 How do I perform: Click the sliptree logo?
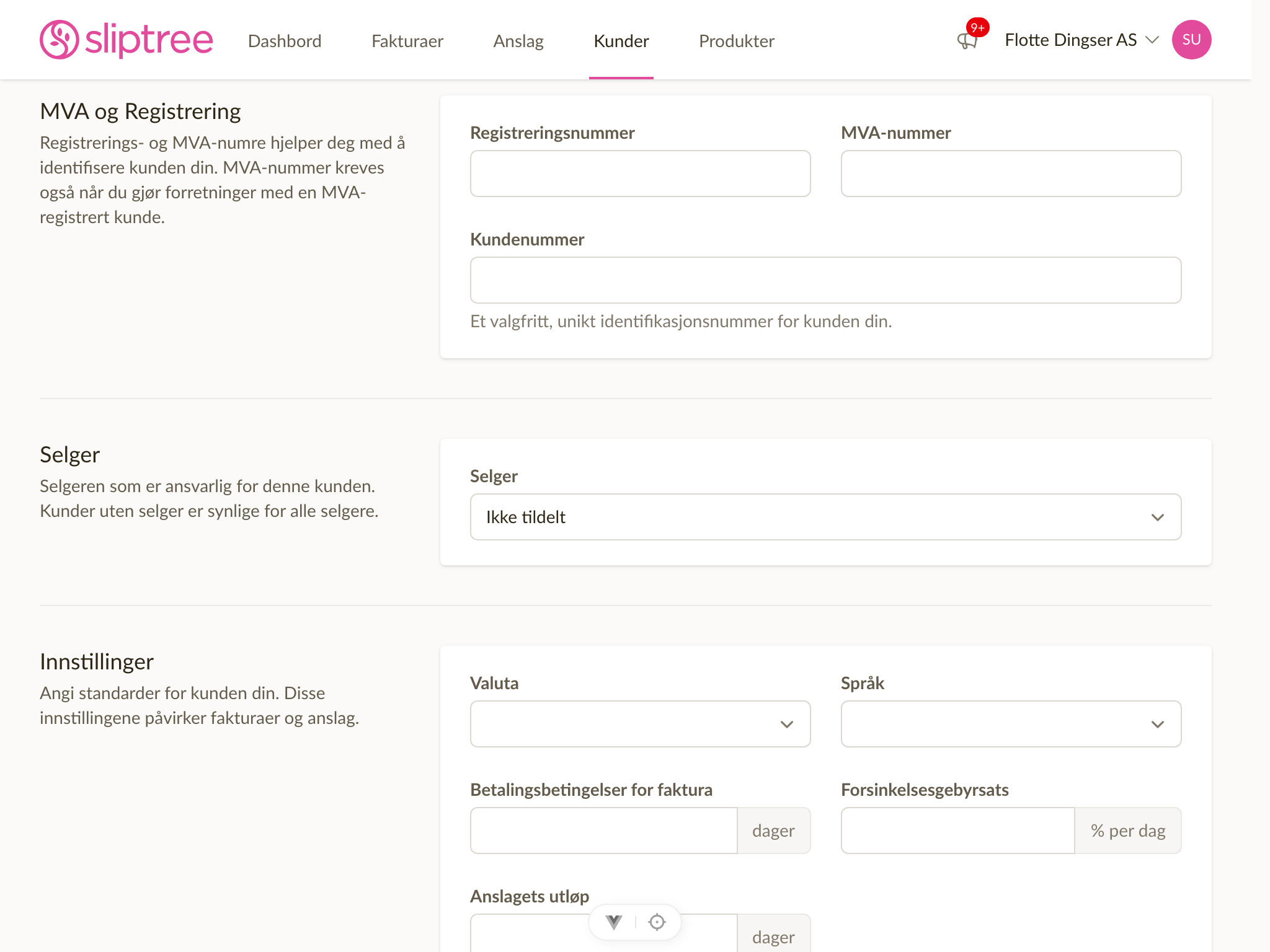[127, 40]
